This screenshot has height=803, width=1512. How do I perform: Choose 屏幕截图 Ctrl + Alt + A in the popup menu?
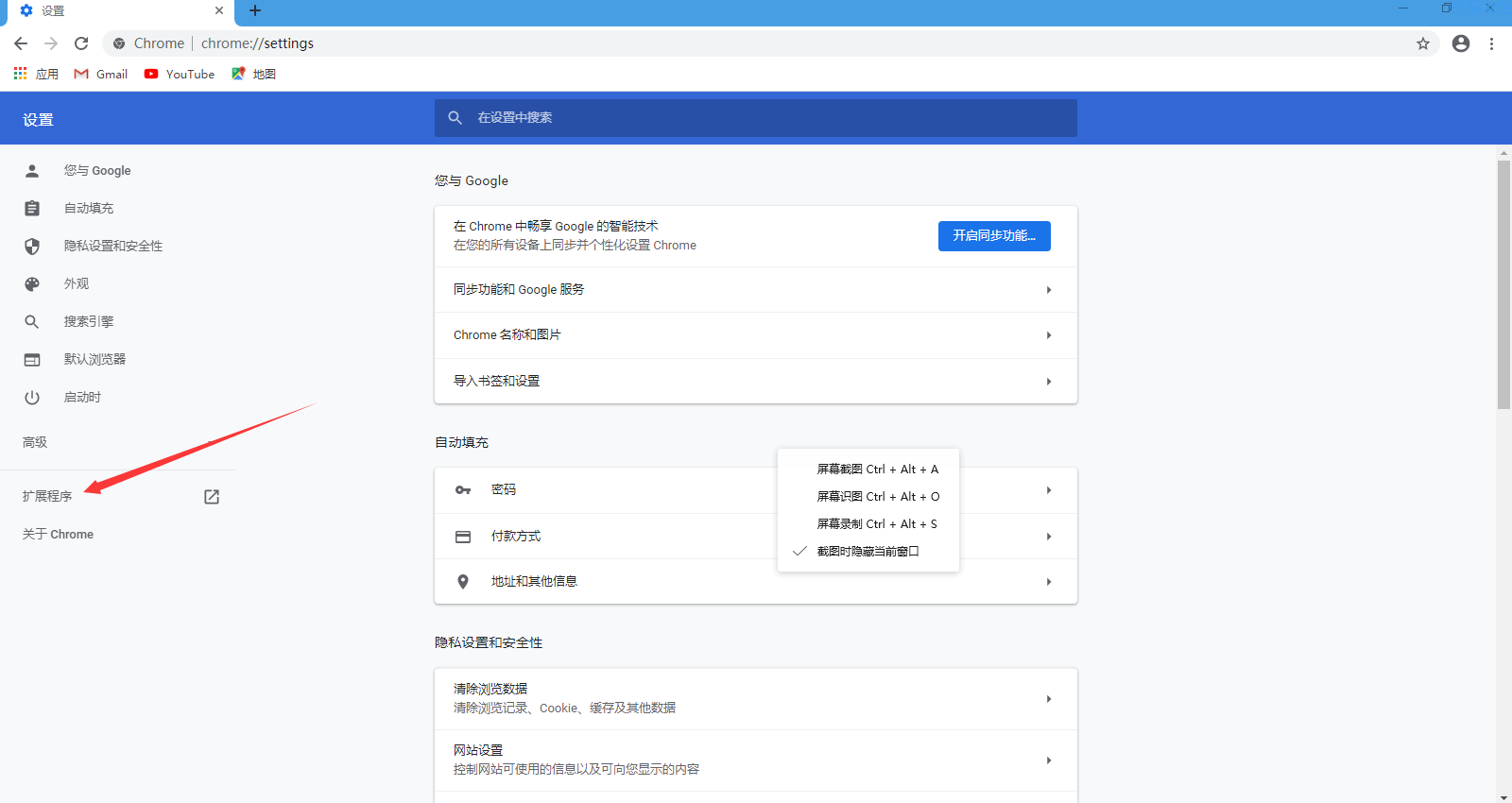[868, 470]
